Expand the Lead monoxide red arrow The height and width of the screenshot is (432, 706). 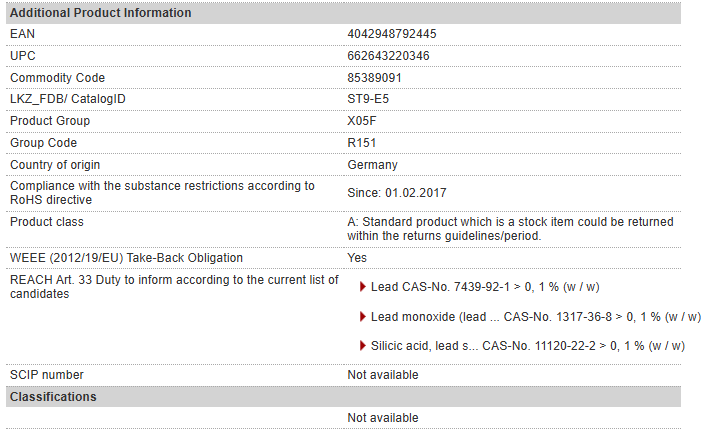(362, 317)
